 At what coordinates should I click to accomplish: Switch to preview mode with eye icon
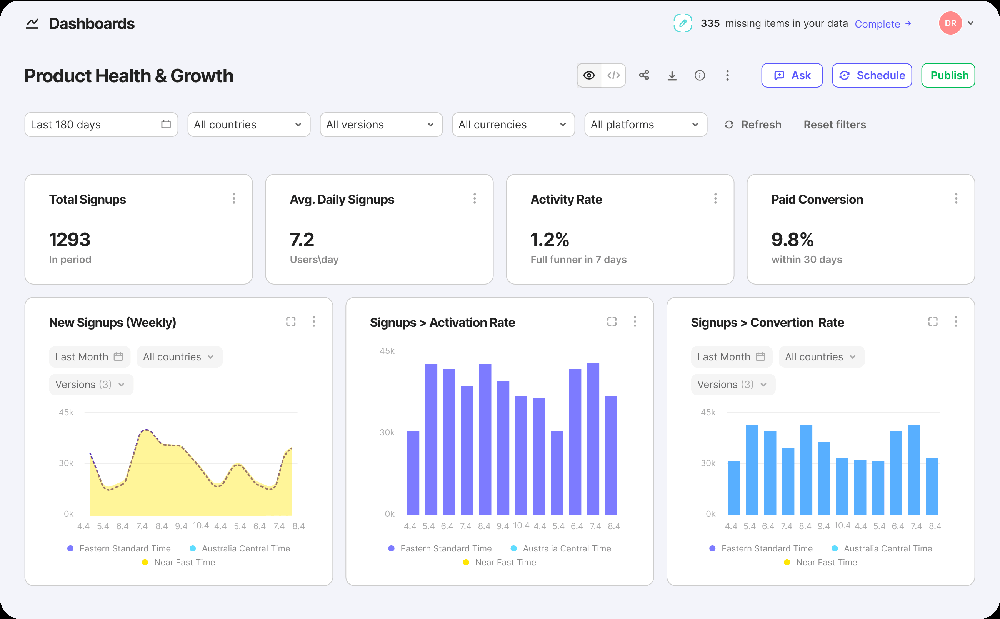click(x=589, y=75)
